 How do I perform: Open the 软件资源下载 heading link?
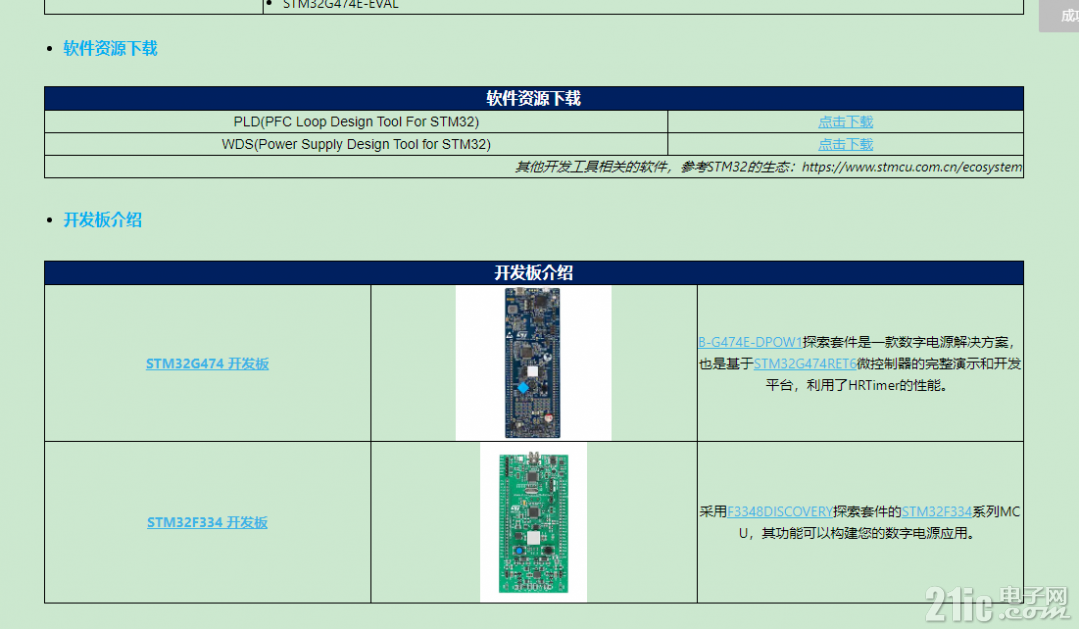[110, 48]
